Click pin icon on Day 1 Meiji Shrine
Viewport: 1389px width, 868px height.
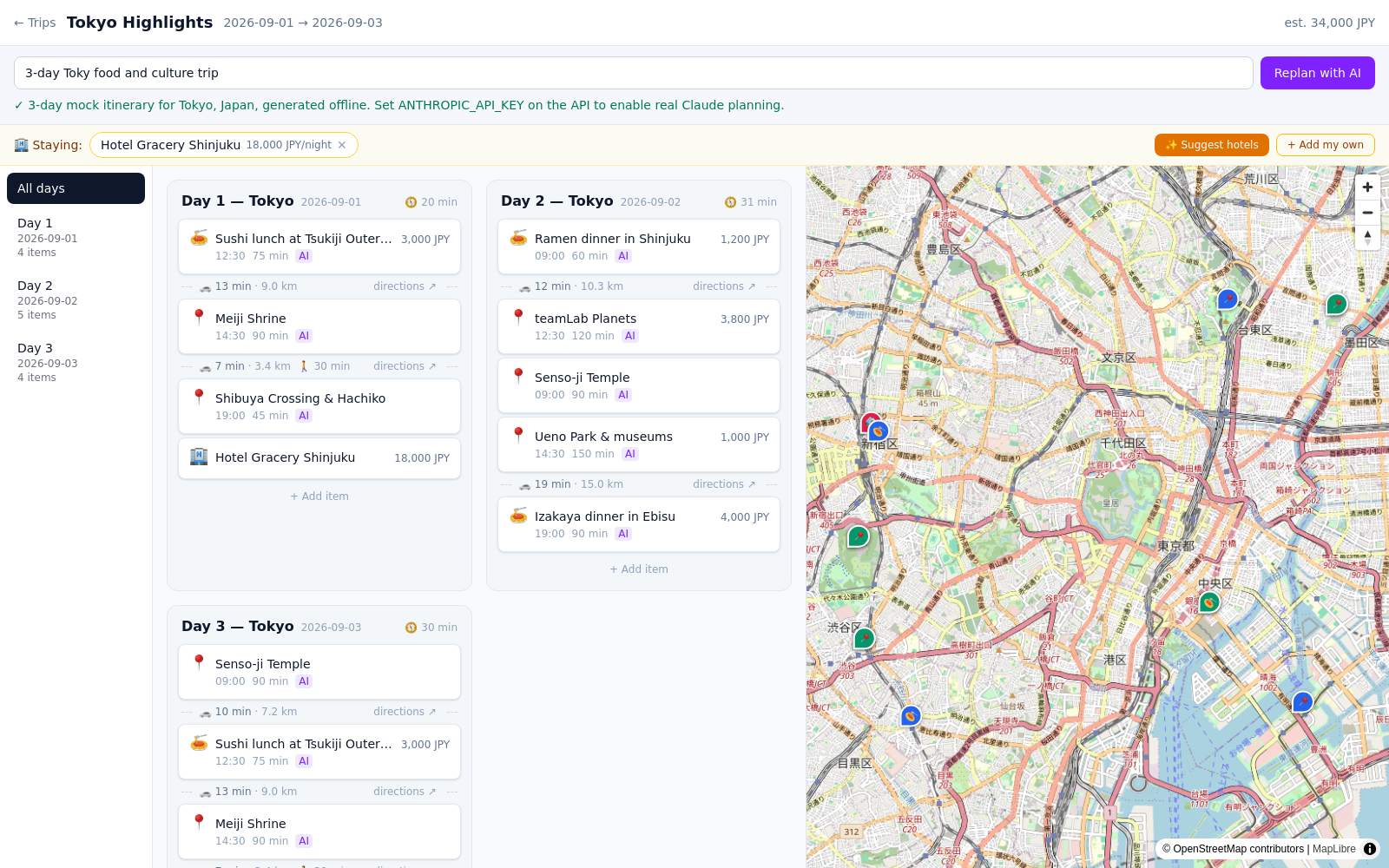[199, 318]
